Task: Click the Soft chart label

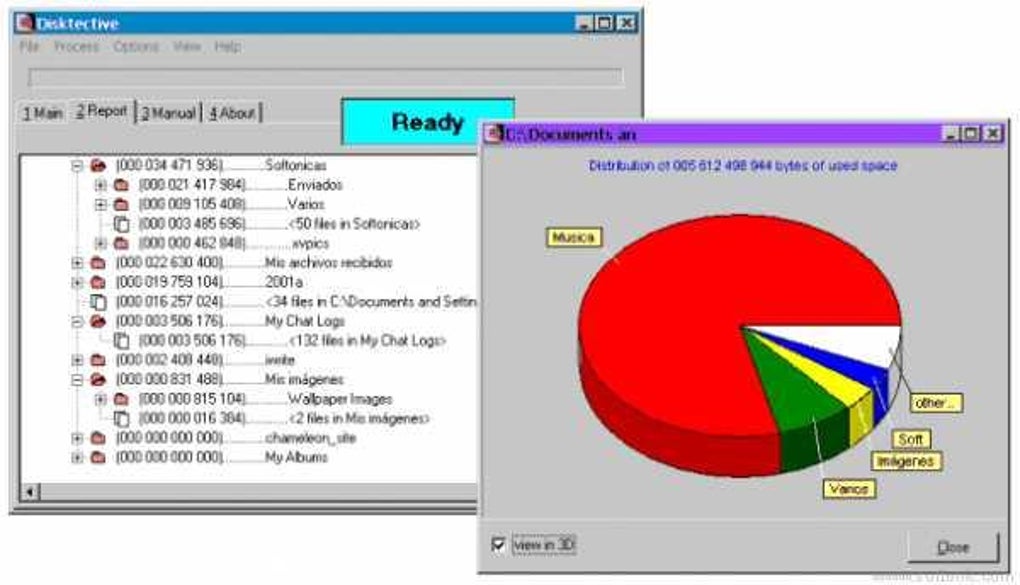Action: pyautogui.click(x=911, y=439)
